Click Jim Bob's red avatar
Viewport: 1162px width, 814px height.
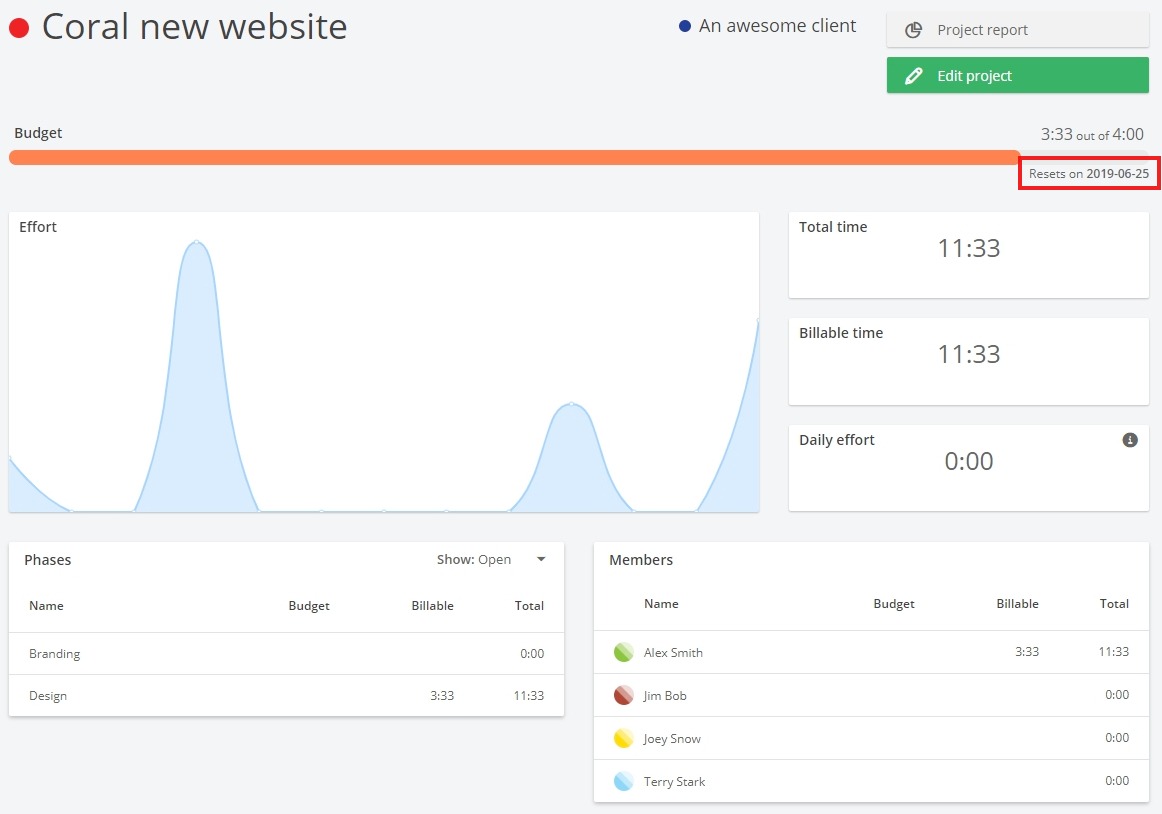tap(623, 695)
